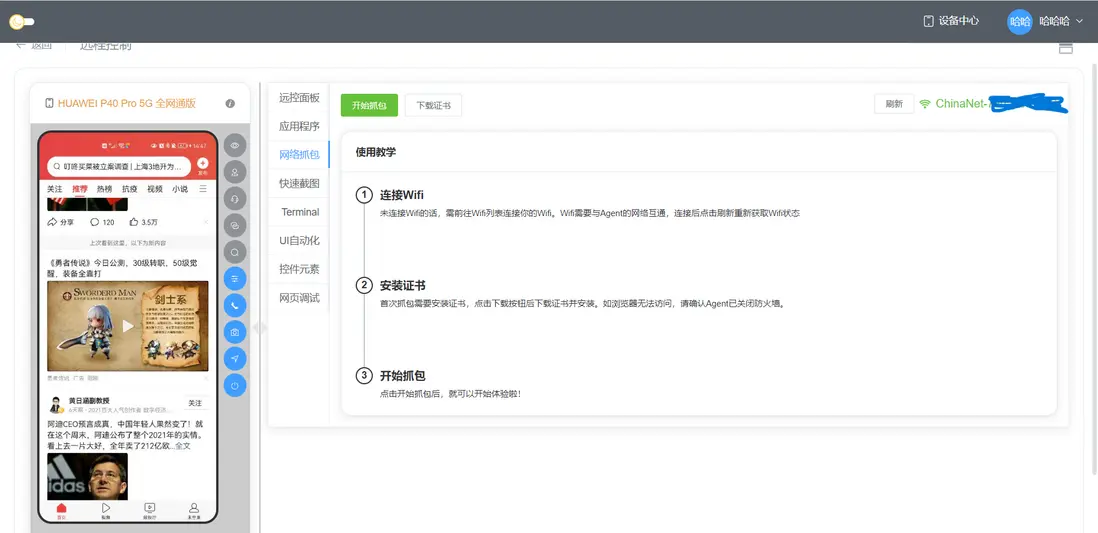Click the 下载证书 button
The height and width of the screenshot is (533, 1098).
[x=433, y=105]
